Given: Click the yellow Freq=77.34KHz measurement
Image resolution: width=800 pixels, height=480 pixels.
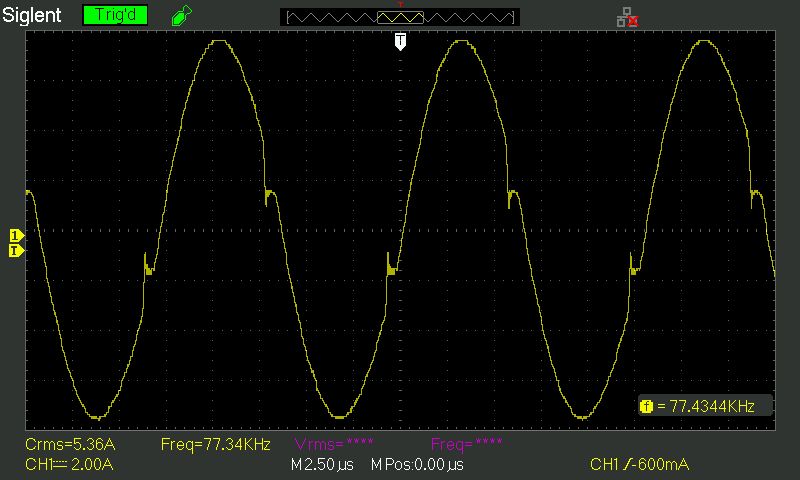Looking at the screenshot, I should (x=215, y=444).
